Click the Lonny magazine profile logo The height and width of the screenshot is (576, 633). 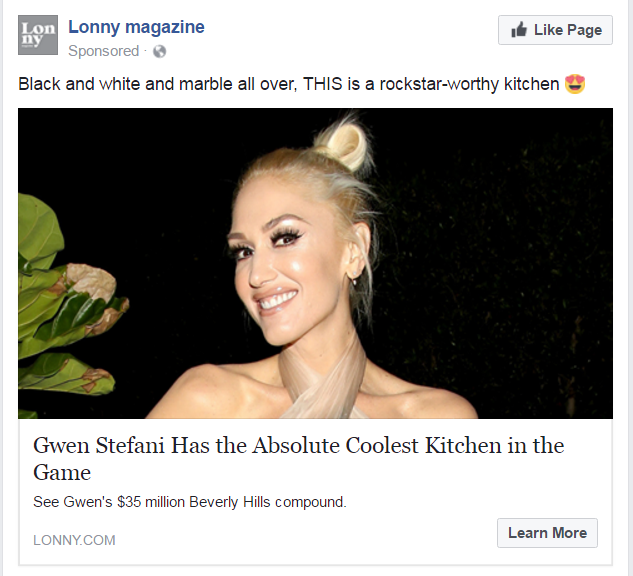38,37
